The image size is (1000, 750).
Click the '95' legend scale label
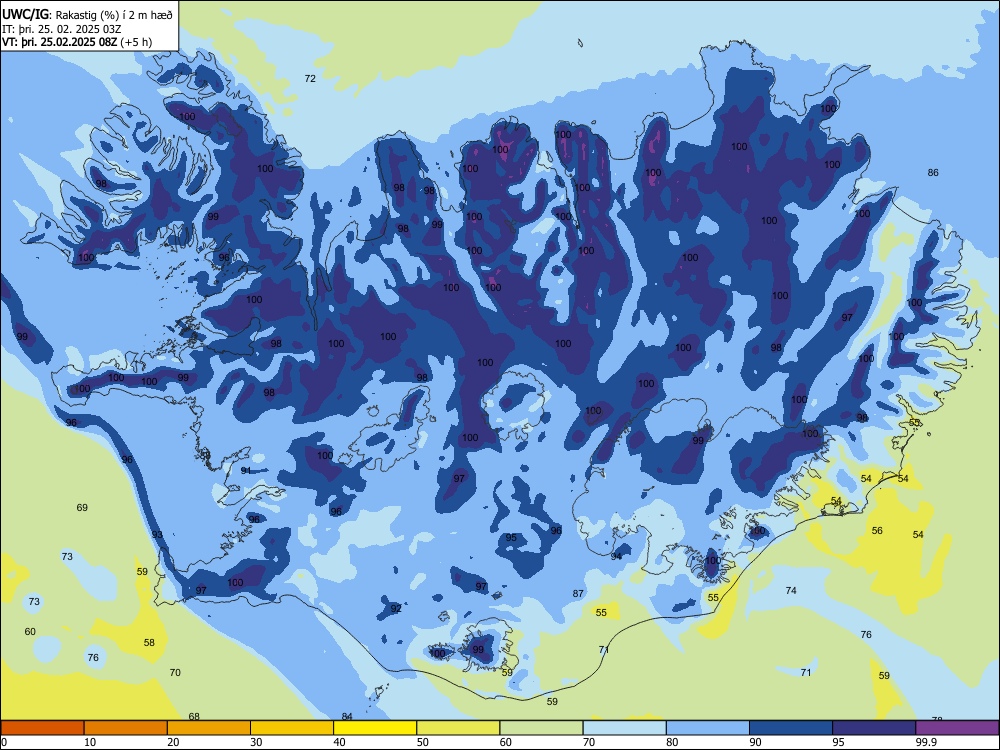coord(839,742)
